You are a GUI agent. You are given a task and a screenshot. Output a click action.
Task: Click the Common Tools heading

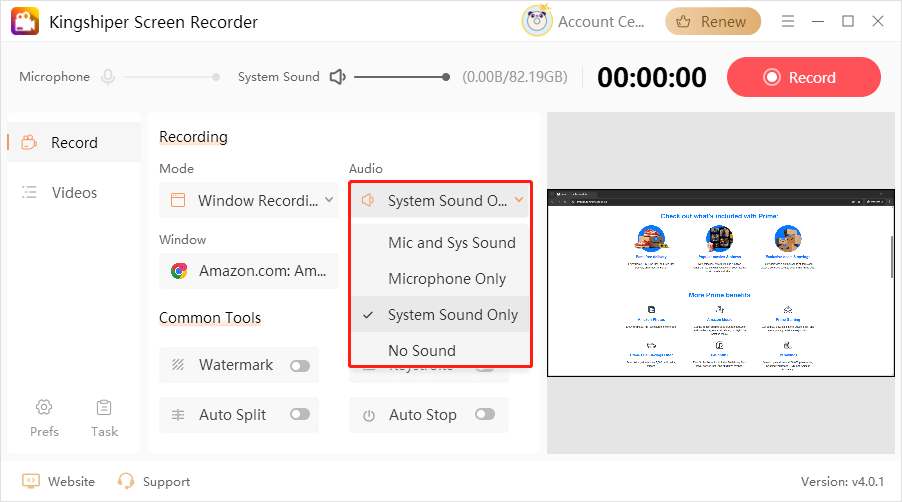pos(210,317)
